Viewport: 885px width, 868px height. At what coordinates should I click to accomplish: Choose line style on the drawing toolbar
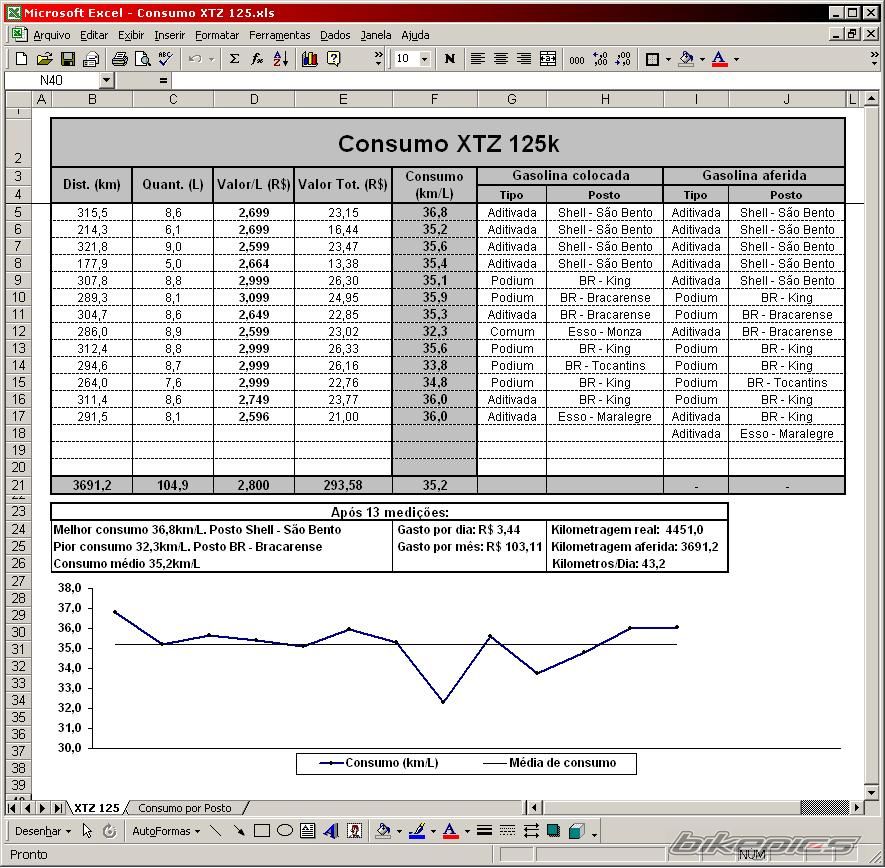(484, 831)
